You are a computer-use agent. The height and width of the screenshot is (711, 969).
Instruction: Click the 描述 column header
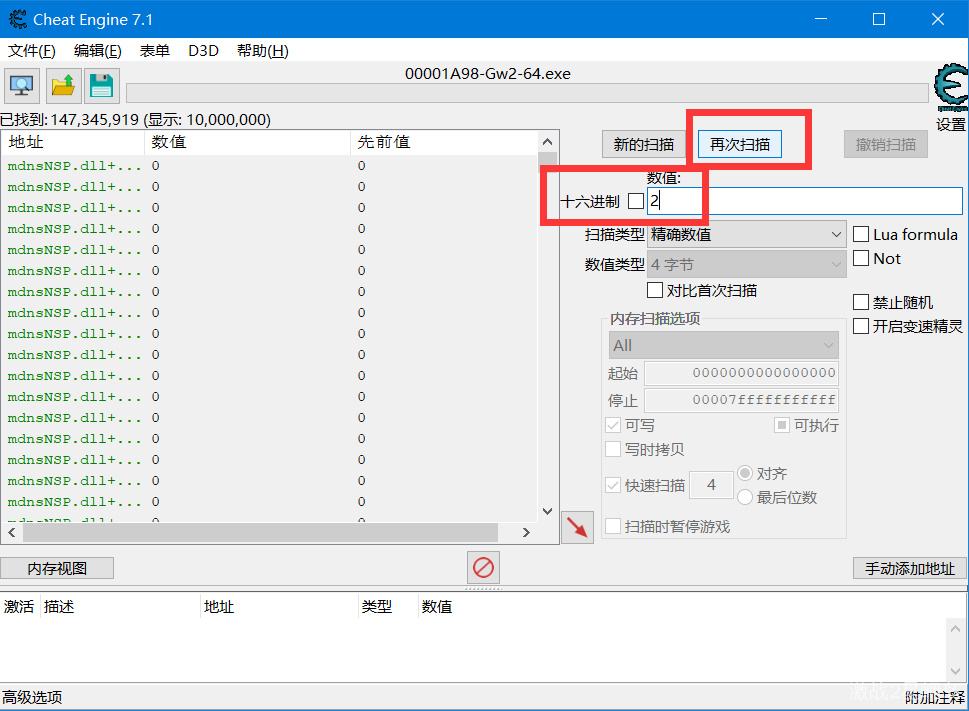pos(121,607)
